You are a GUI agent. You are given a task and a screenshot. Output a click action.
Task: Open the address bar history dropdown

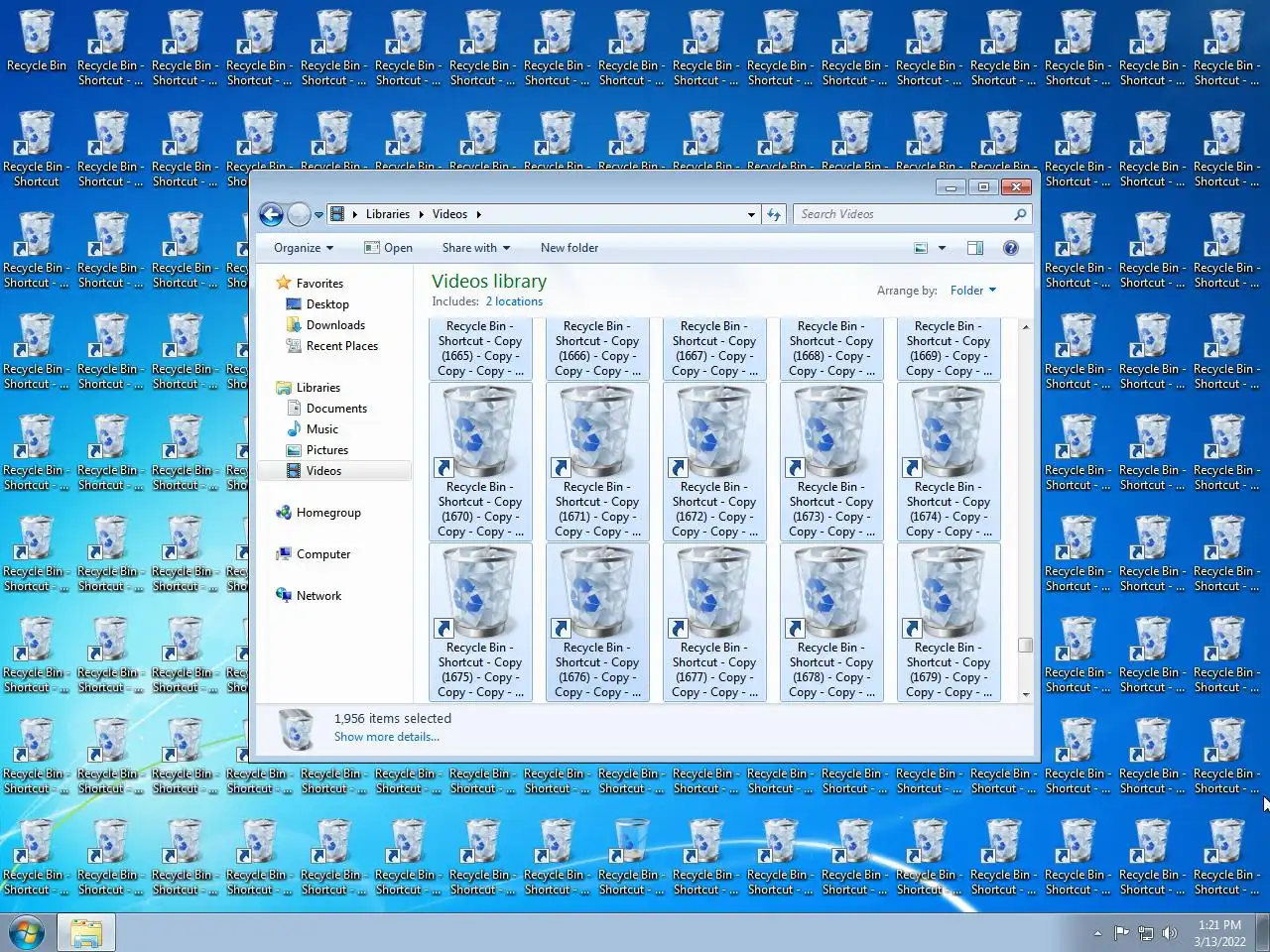751,214
